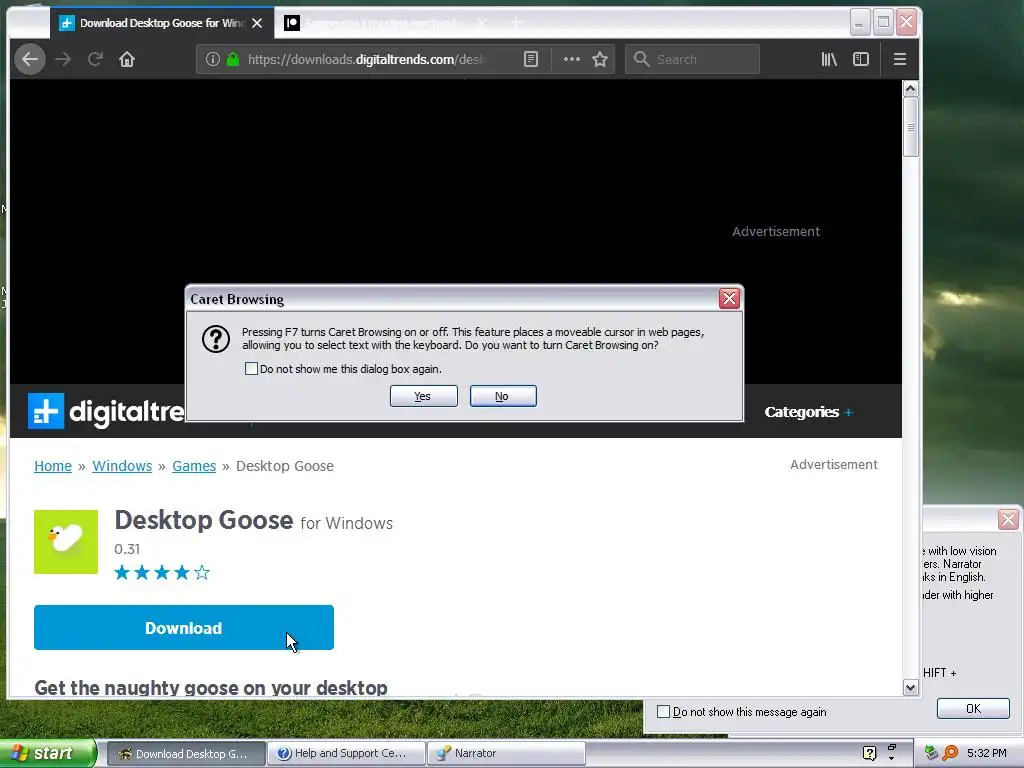Click the orange magnifier tray icon
This screenshot has width=1024, height=768.
(x=950, y=754)
